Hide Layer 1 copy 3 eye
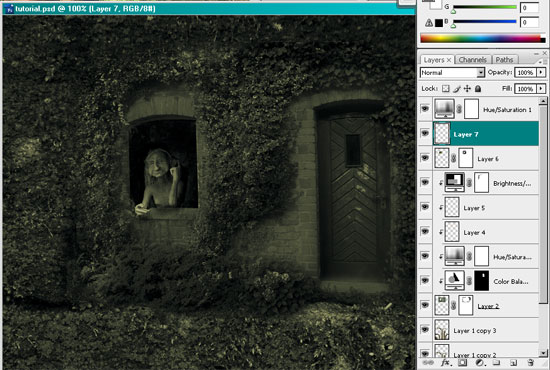550x370 pixels. coord(425,330)
